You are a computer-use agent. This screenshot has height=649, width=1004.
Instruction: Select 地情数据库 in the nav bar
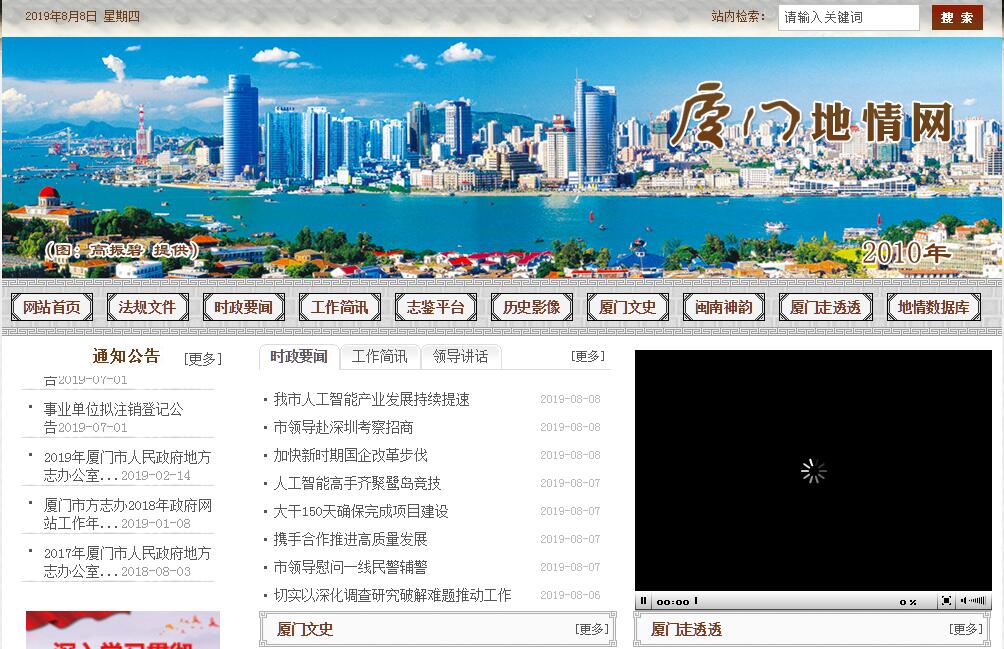933,307
